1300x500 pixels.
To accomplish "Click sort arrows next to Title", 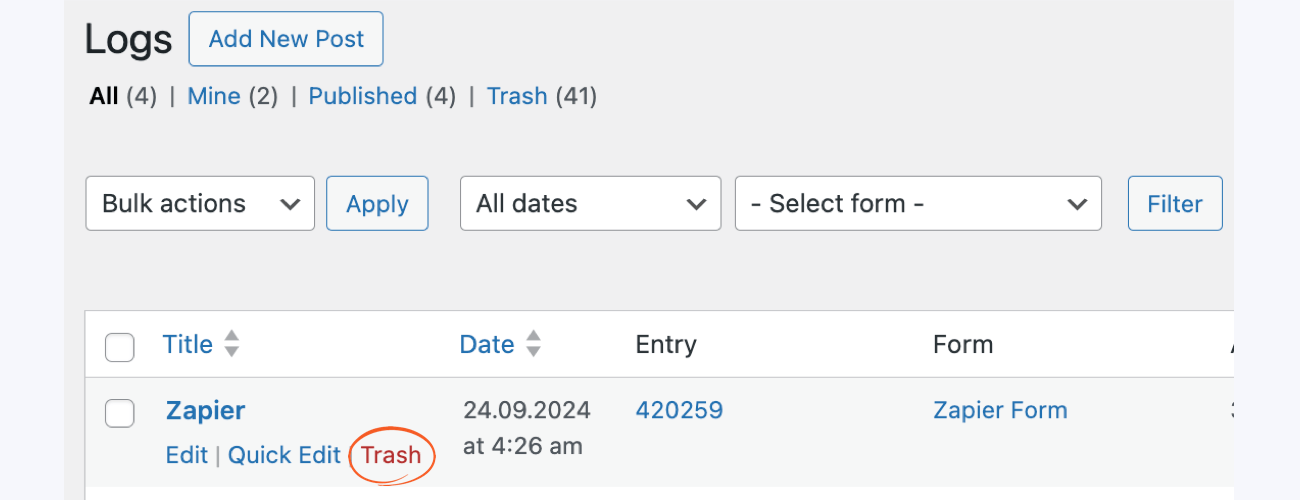I will 232,344.
